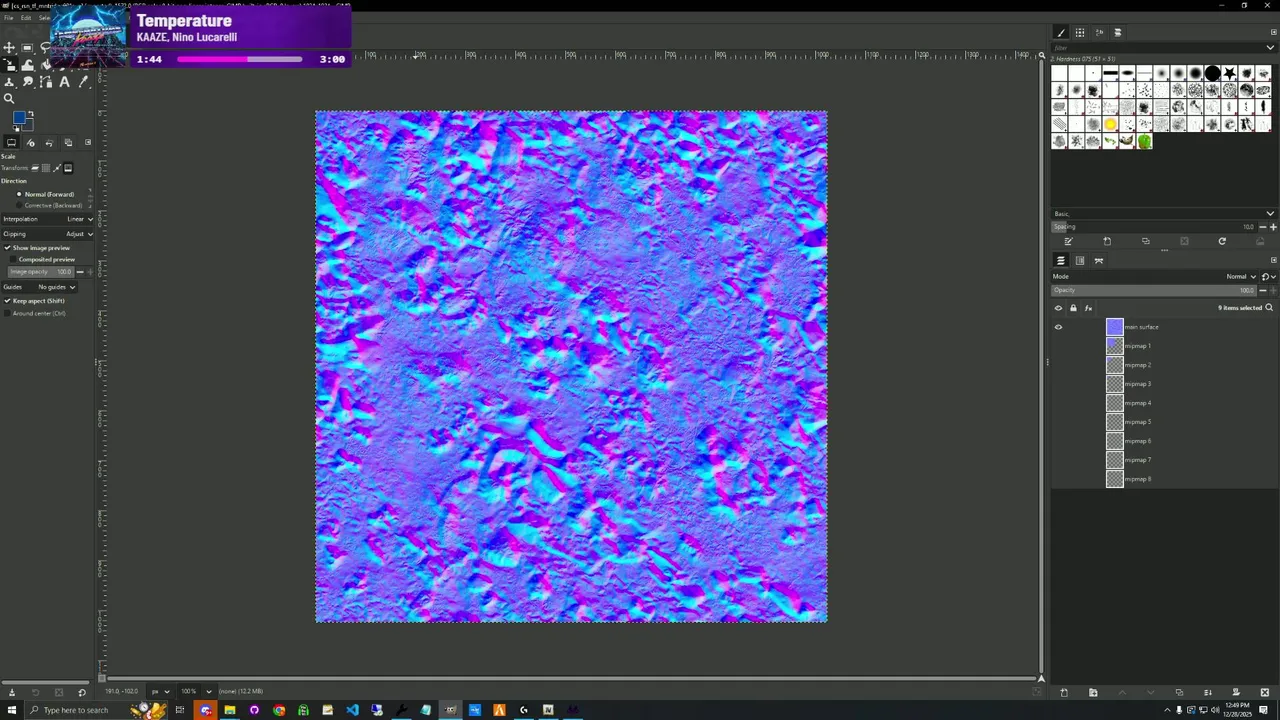Open the Device Status tab
The width and height of the screenshot is (1280, 720).
coord(30,143)
